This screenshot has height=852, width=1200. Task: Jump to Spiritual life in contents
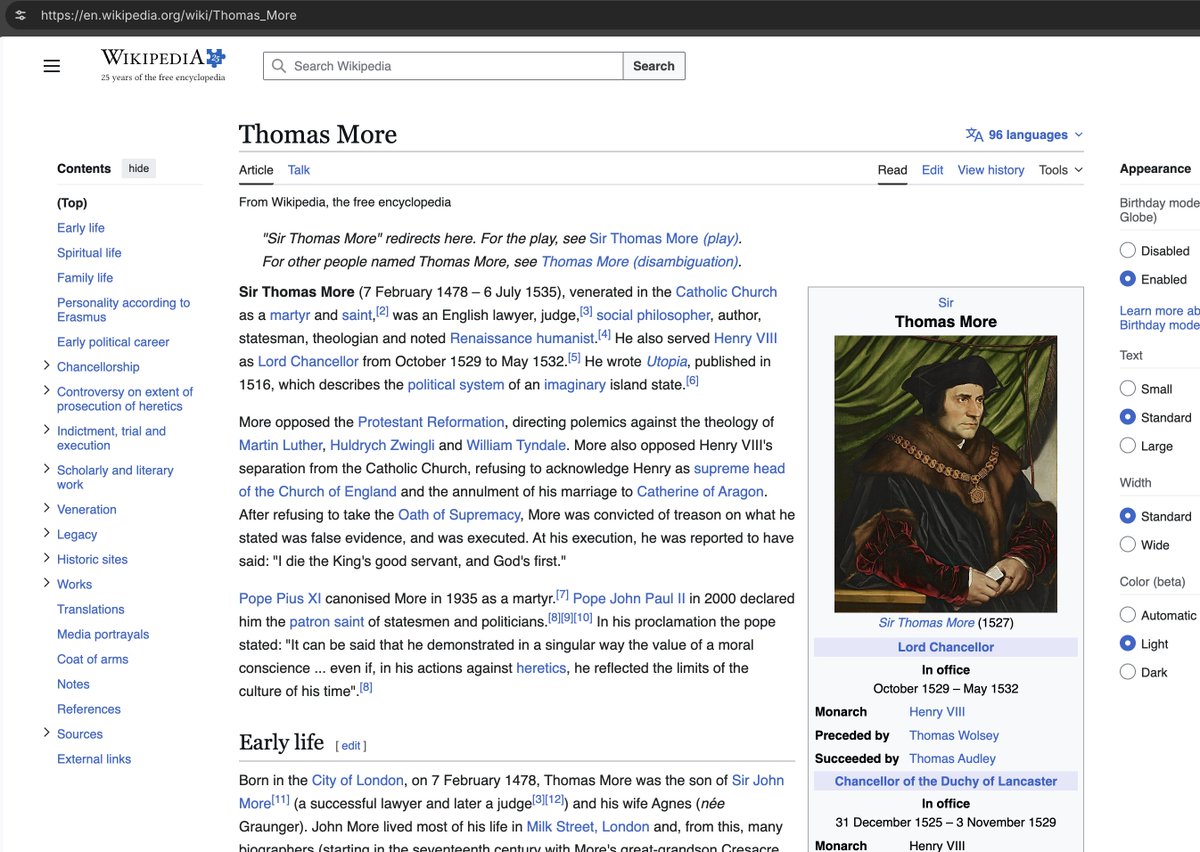coord(89,252)
